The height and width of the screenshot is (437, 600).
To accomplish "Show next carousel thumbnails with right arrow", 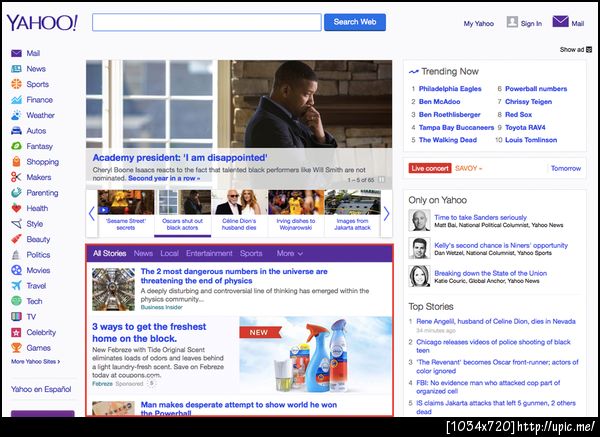I will (386, 214).
